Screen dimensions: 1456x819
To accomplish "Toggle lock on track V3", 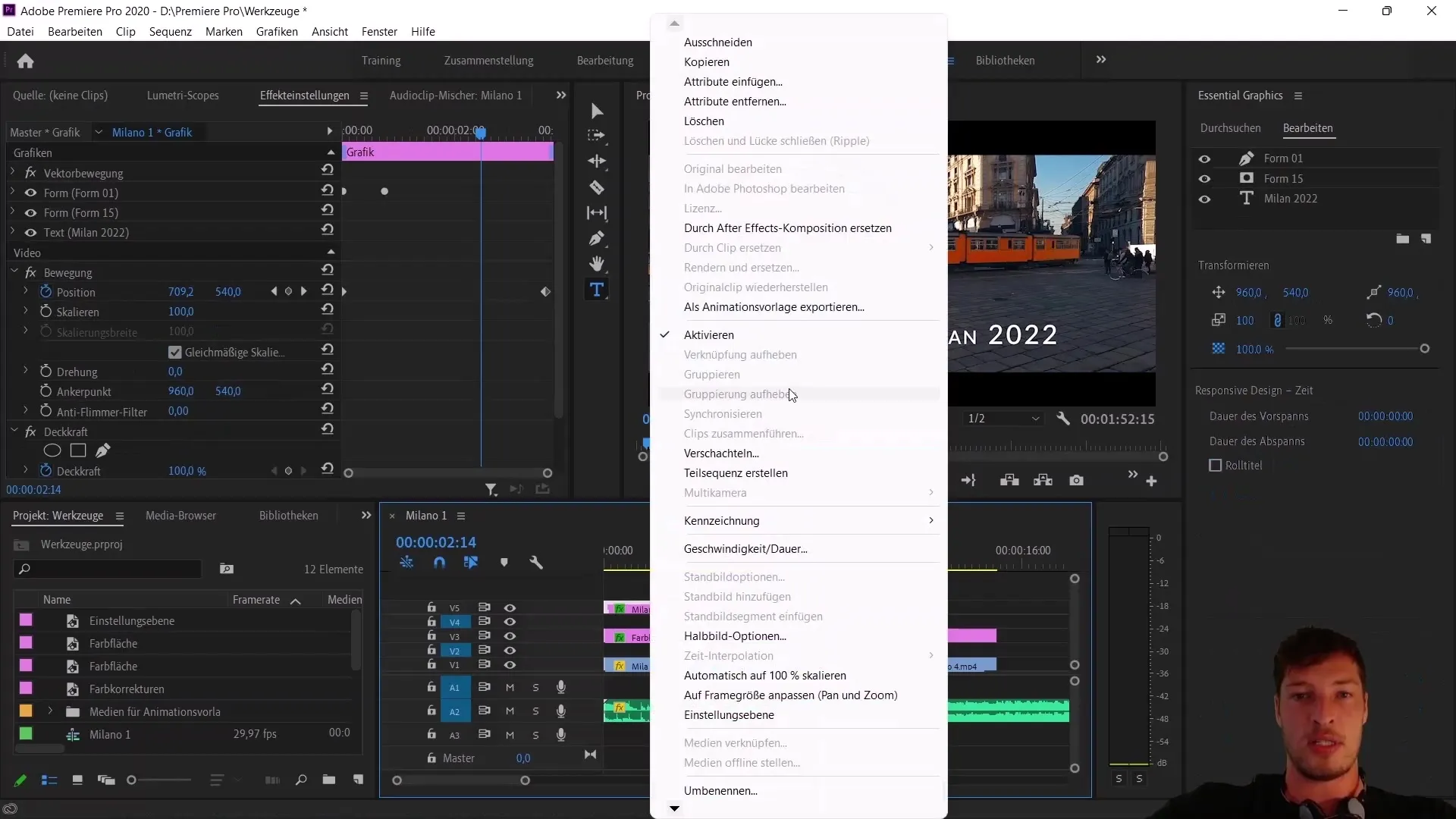I will click(431, 636).
